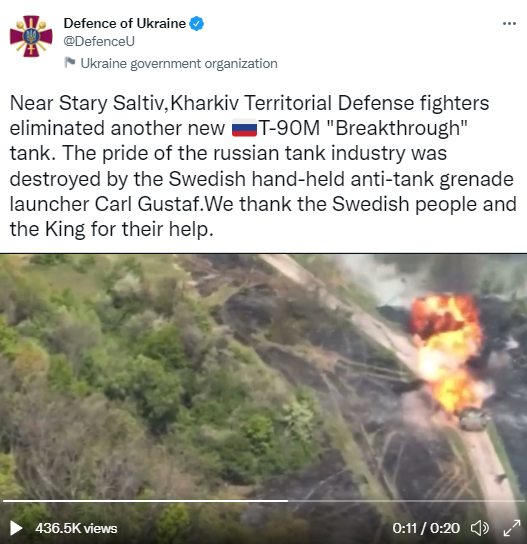Expand the video to fullscreen
527x544 pixels.
coord(512,528)
